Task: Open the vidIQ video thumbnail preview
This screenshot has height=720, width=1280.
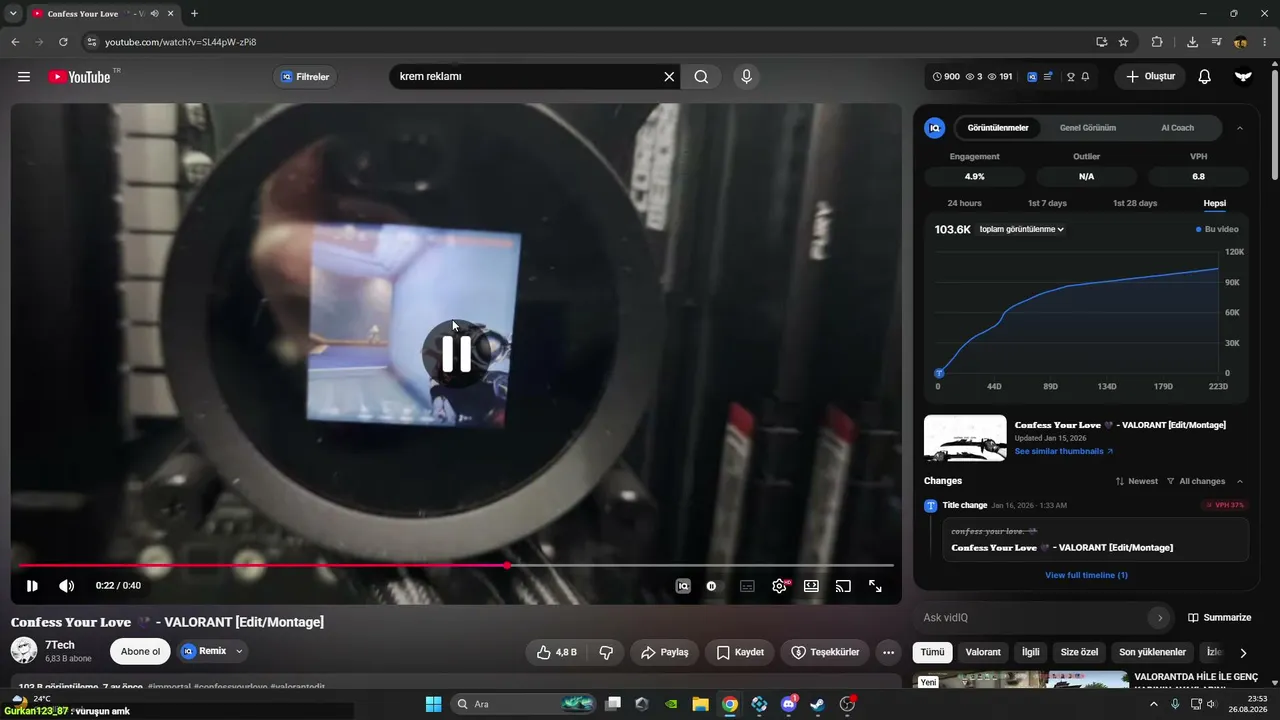Action: (965, 438)
